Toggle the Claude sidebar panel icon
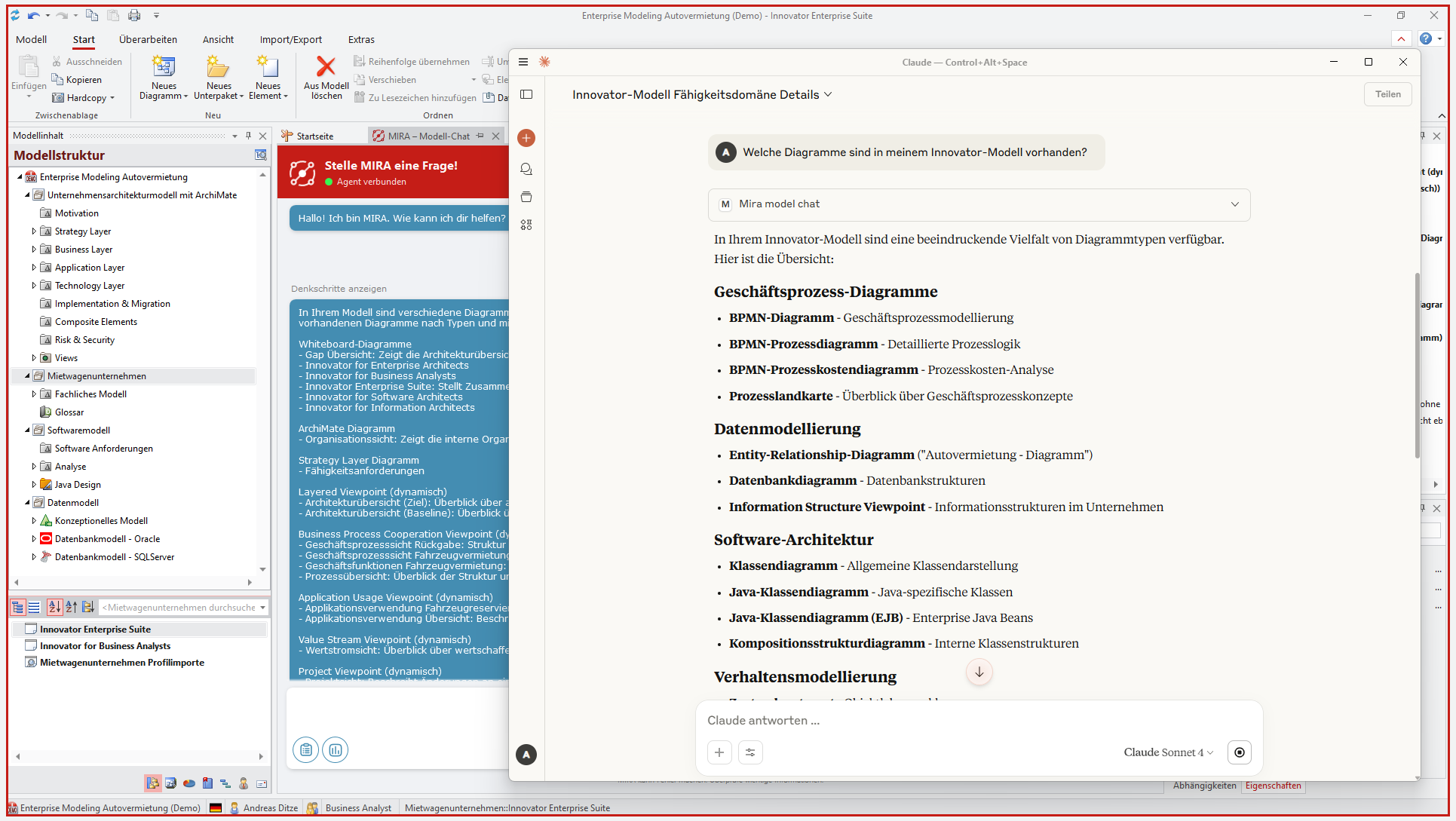 (x=526, y=94)
